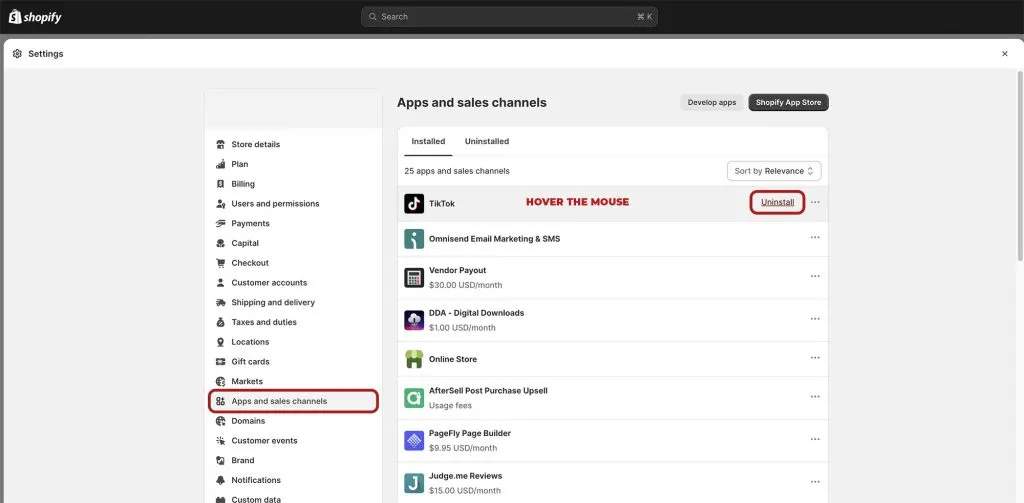
Task: Open more options for Omnisend
Action: click(x=815, y=238)
